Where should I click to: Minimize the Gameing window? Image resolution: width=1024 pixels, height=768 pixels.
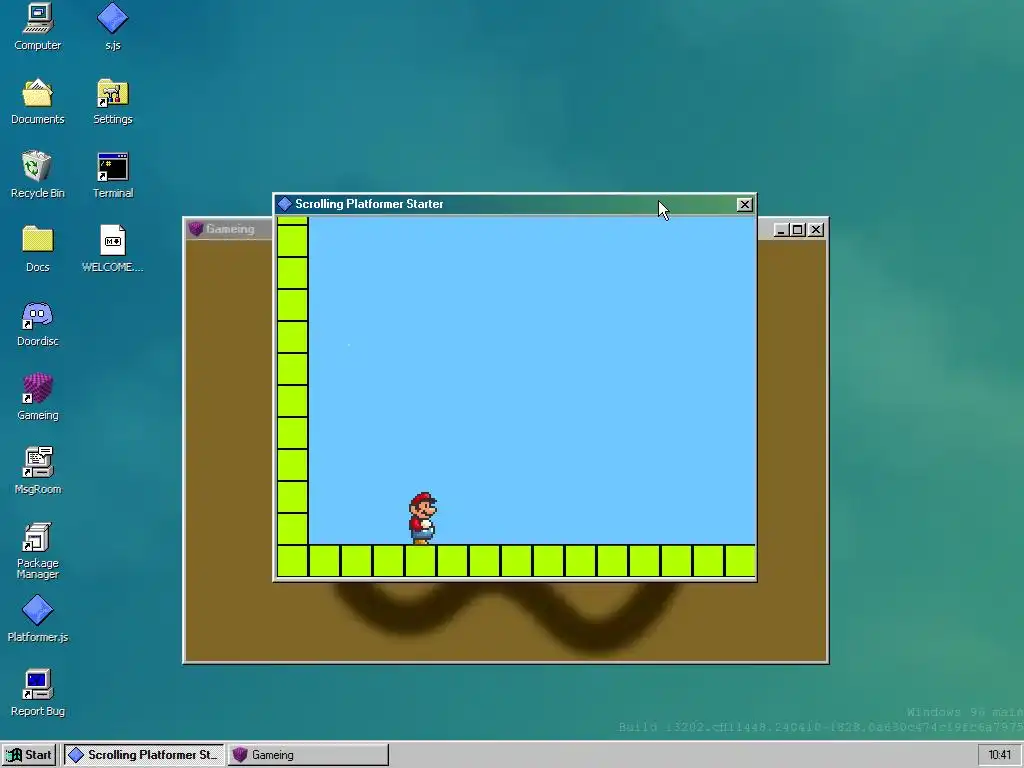[x=780, y=230]
